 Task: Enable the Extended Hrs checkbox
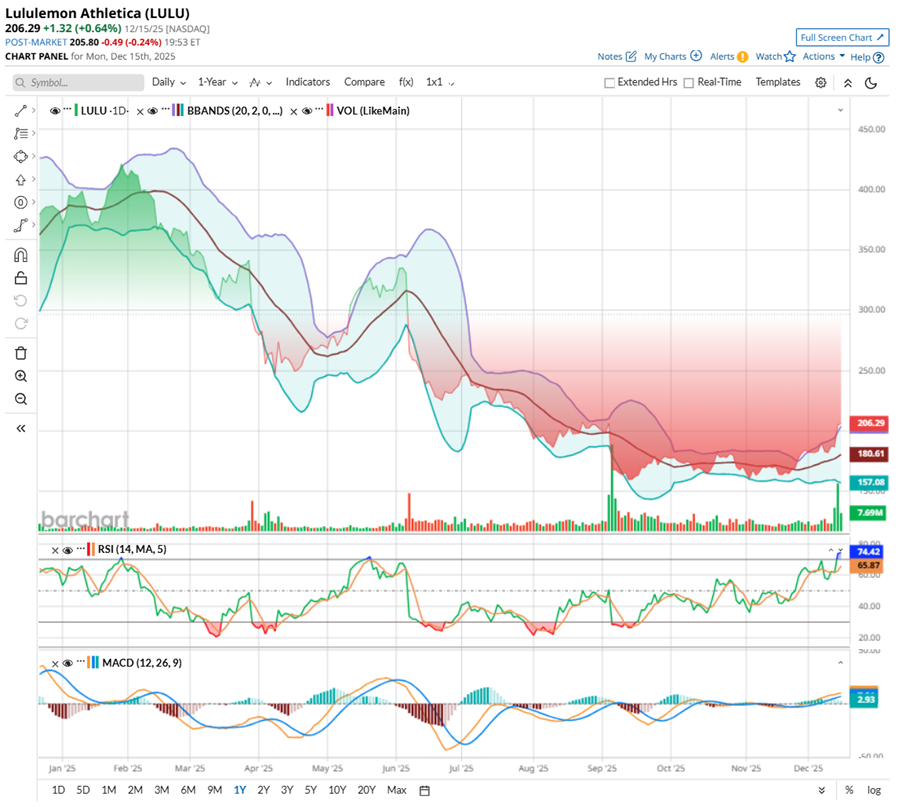click(x=610, y=83)
